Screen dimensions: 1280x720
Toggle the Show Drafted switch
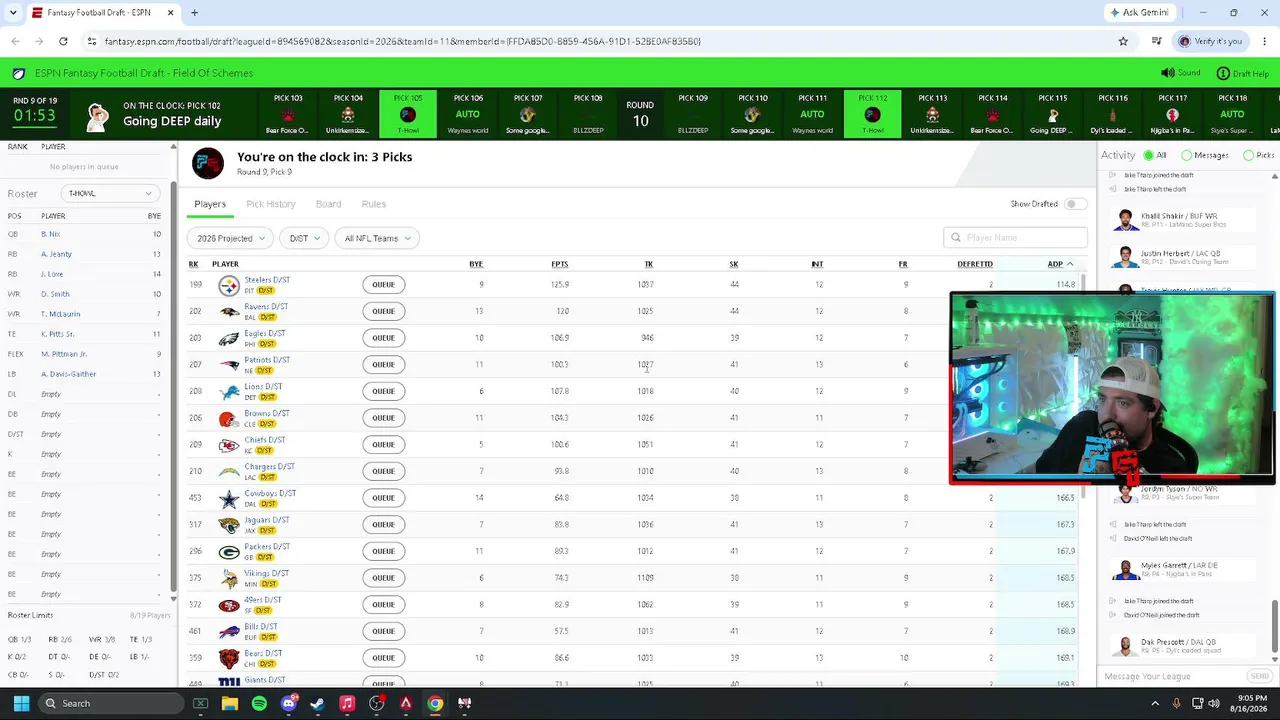click(1075, 204)
